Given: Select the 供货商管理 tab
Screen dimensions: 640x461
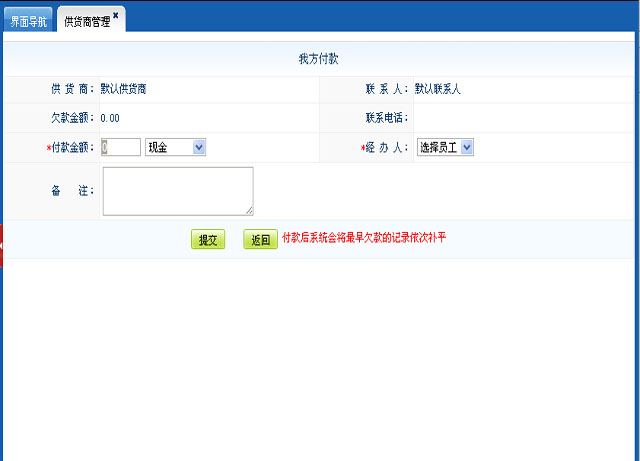Looking at the screenshot, I should coord(86,21).
